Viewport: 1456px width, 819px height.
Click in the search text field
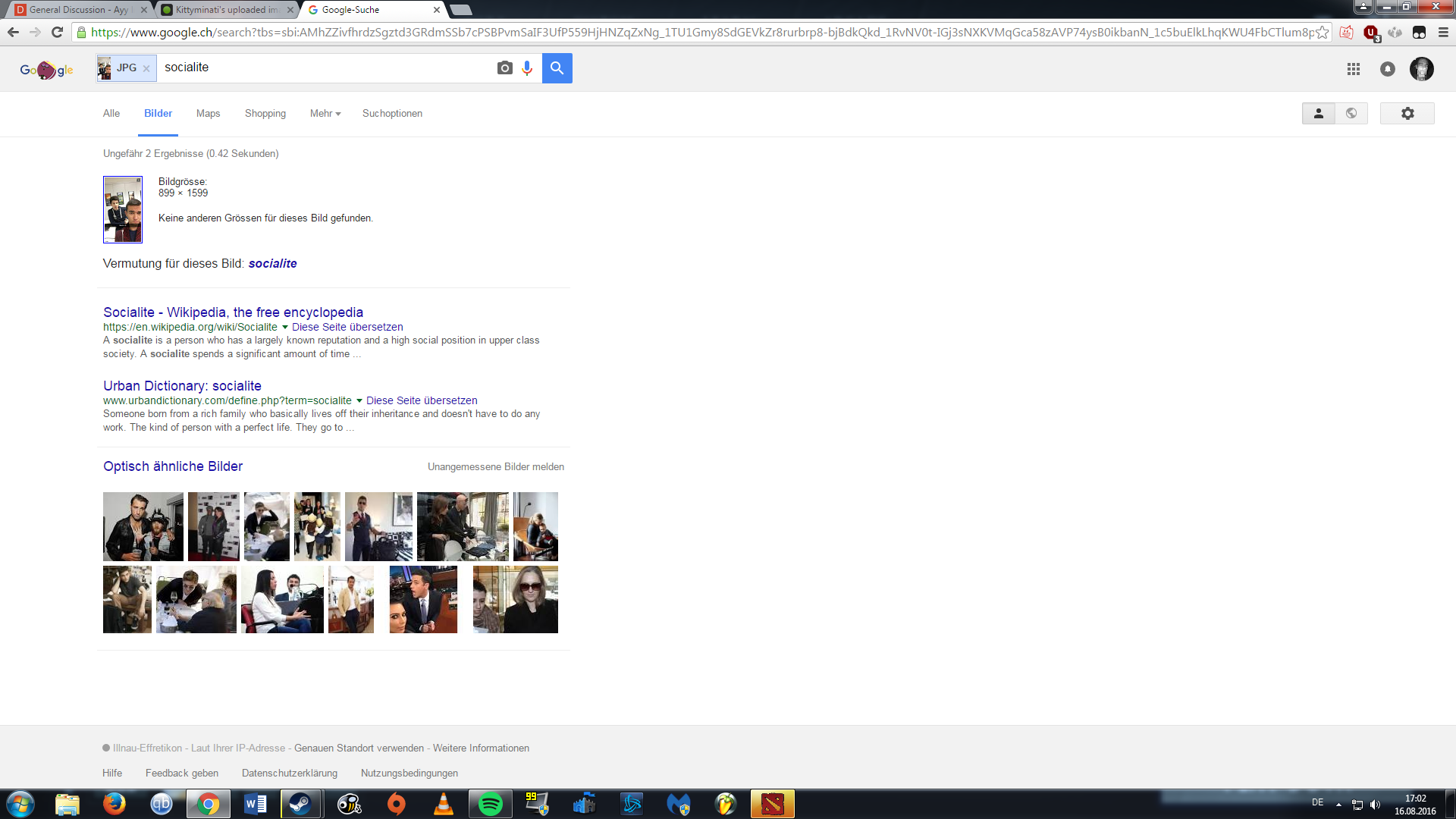326,67
